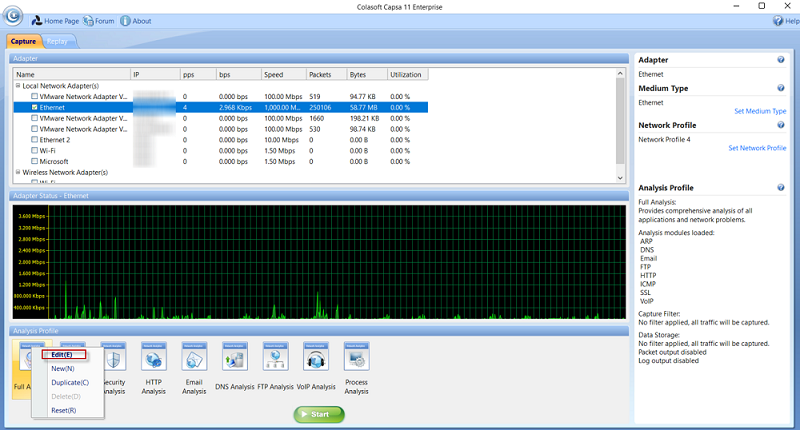Sort adapters by pps column
This screenshot has height=430, width=800.
[198, 74]
